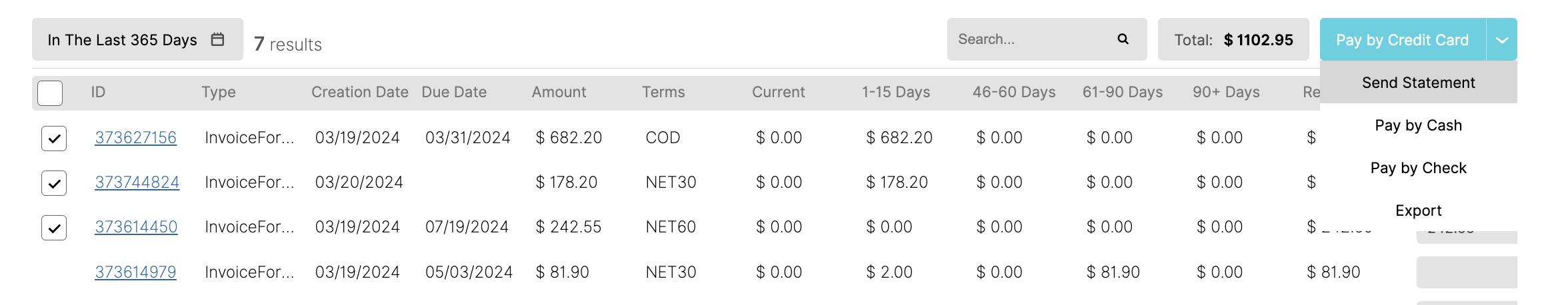Uncheck invoice 373744824 checkbox
This screenshot has height=305, width=1568.
54,182
